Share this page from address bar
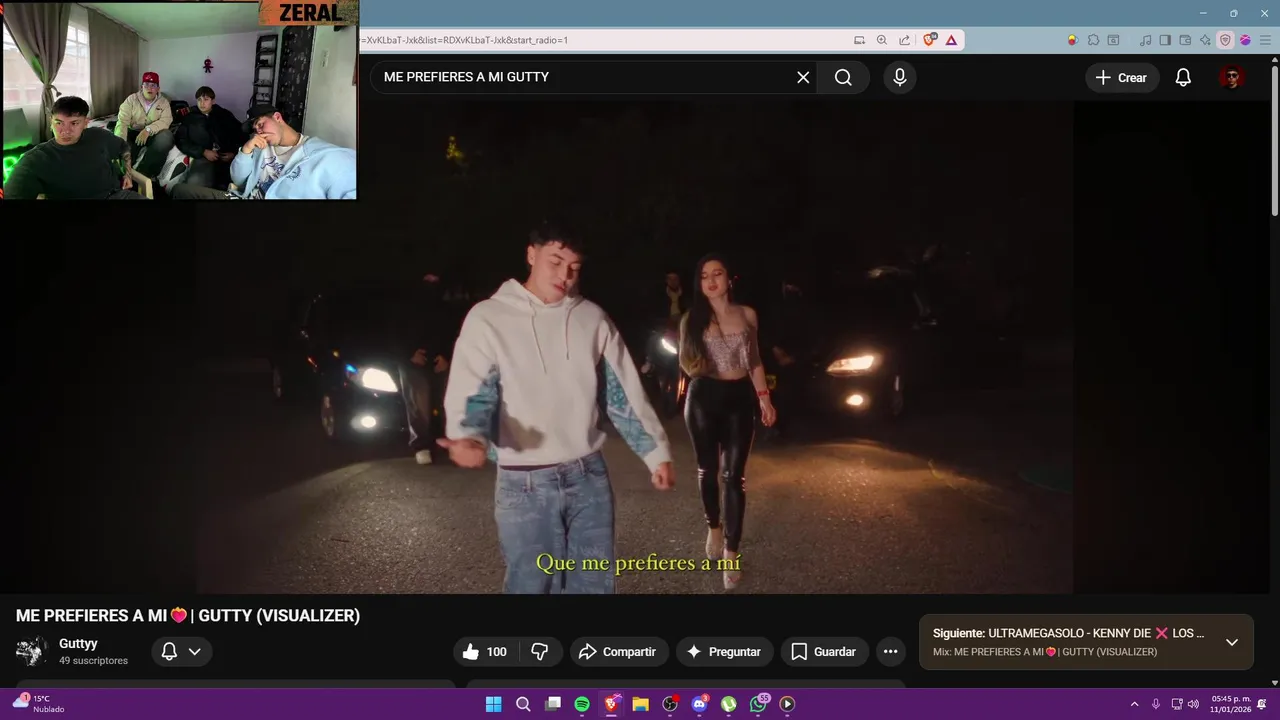The width and height of the screenshot is (1280, 720). coord(905,40)
